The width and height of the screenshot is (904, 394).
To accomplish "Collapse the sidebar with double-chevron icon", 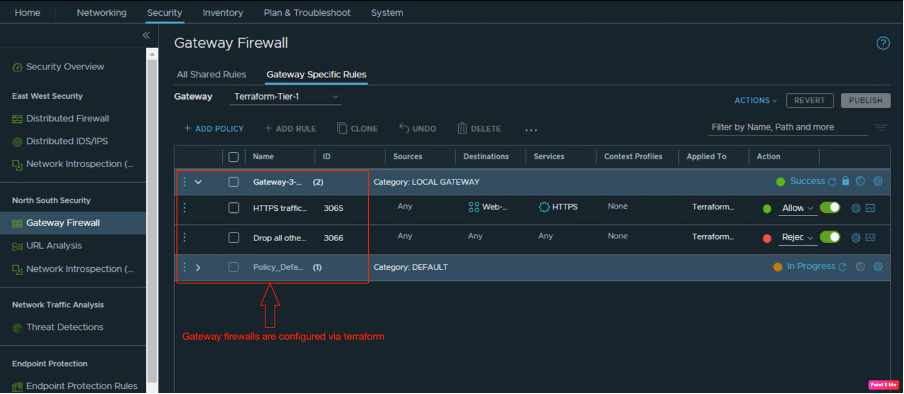I will pyautogui.click(x=146, y=36).
